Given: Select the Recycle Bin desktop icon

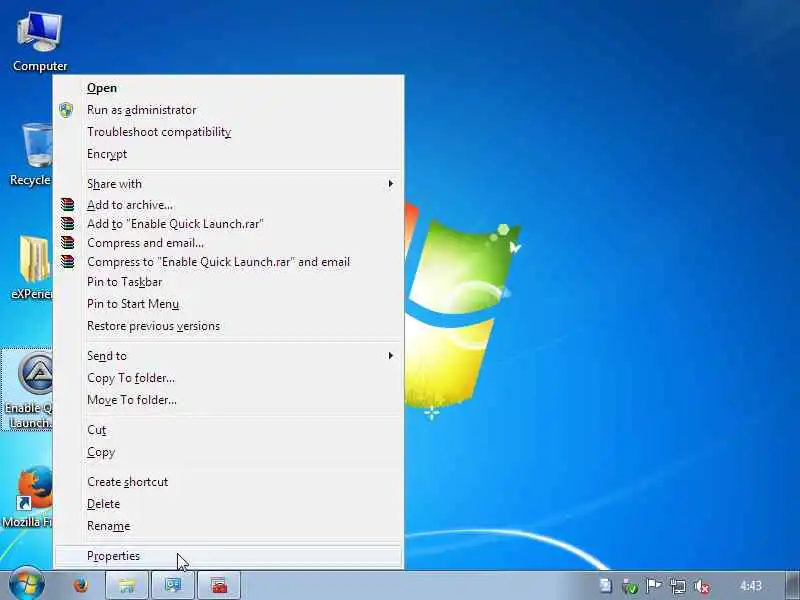Looking at the screenshot, I should pos(31,154).
